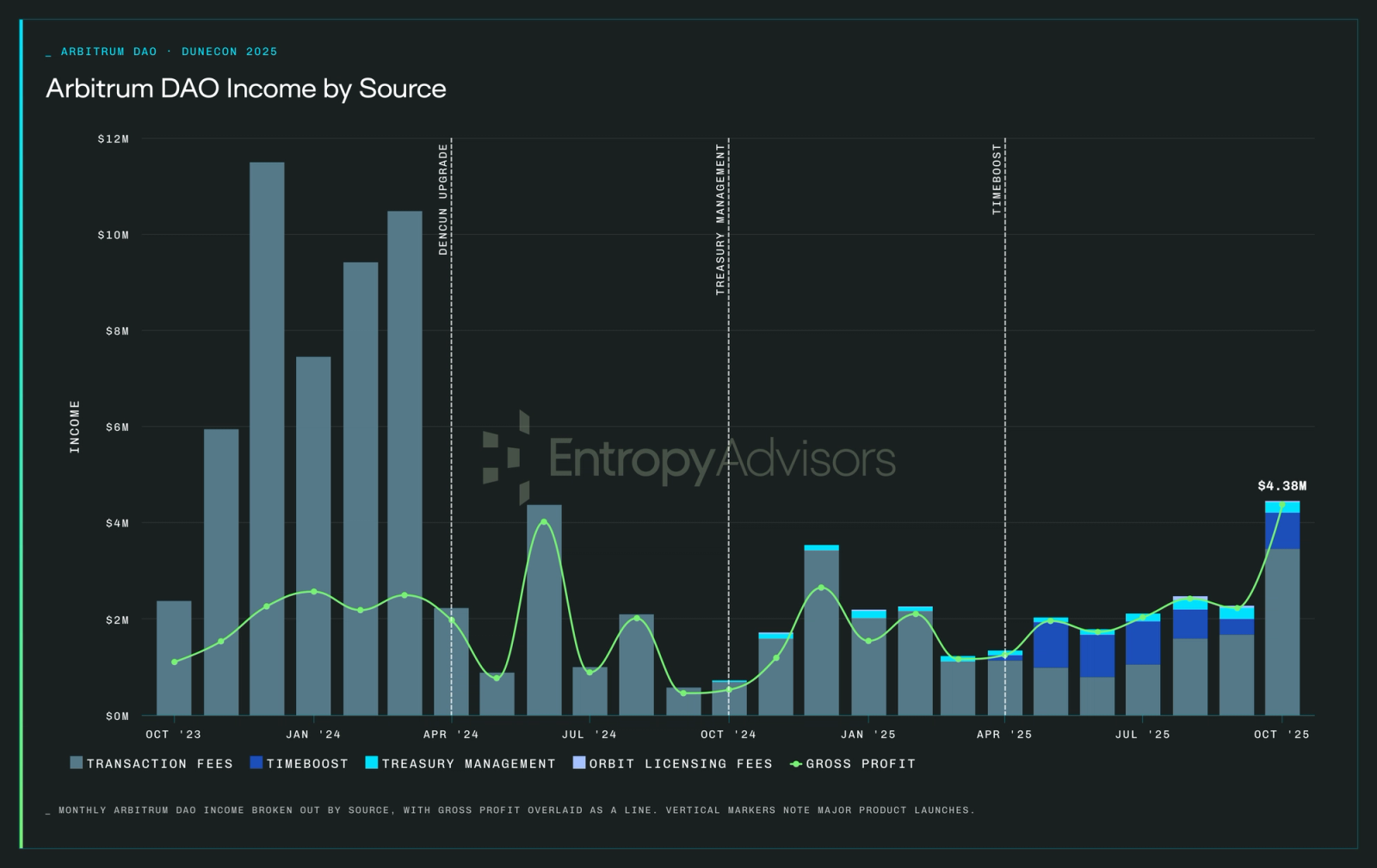Click the dark blue Timeboost segment of the OCT '25 bar

[1282, 531]
